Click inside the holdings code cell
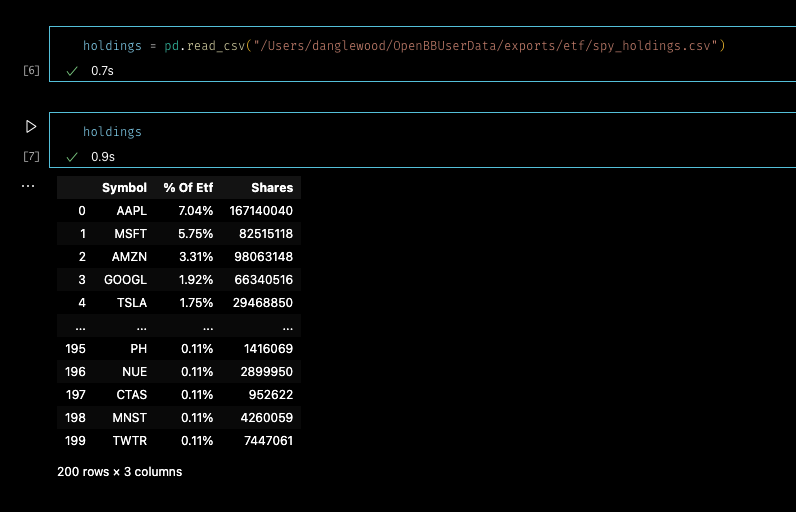796x512 pixels. tap(422, 140)
